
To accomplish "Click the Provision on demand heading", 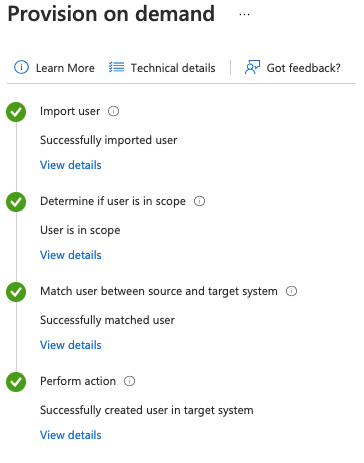I will pos(111,14).
